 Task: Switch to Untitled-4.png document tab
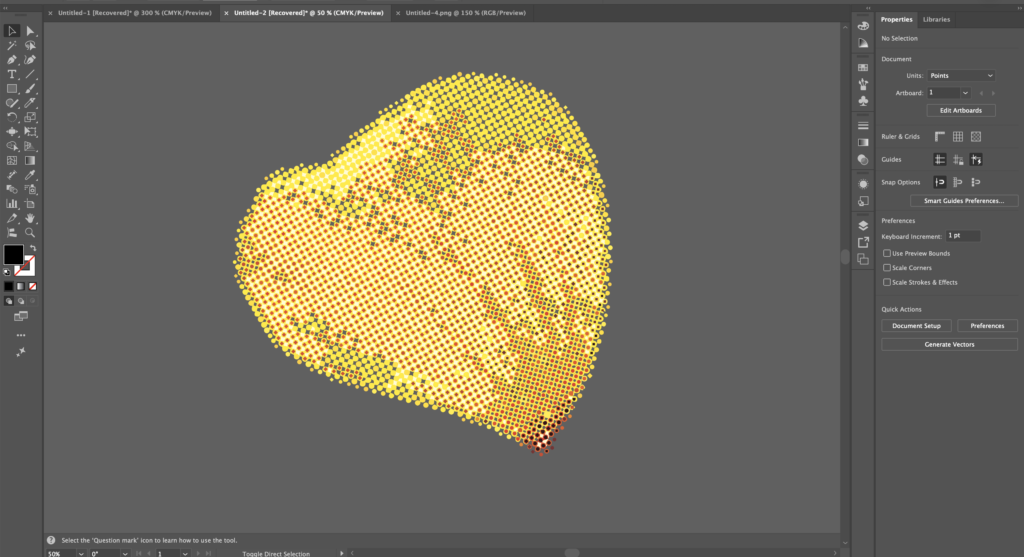(x=458, y=13)
